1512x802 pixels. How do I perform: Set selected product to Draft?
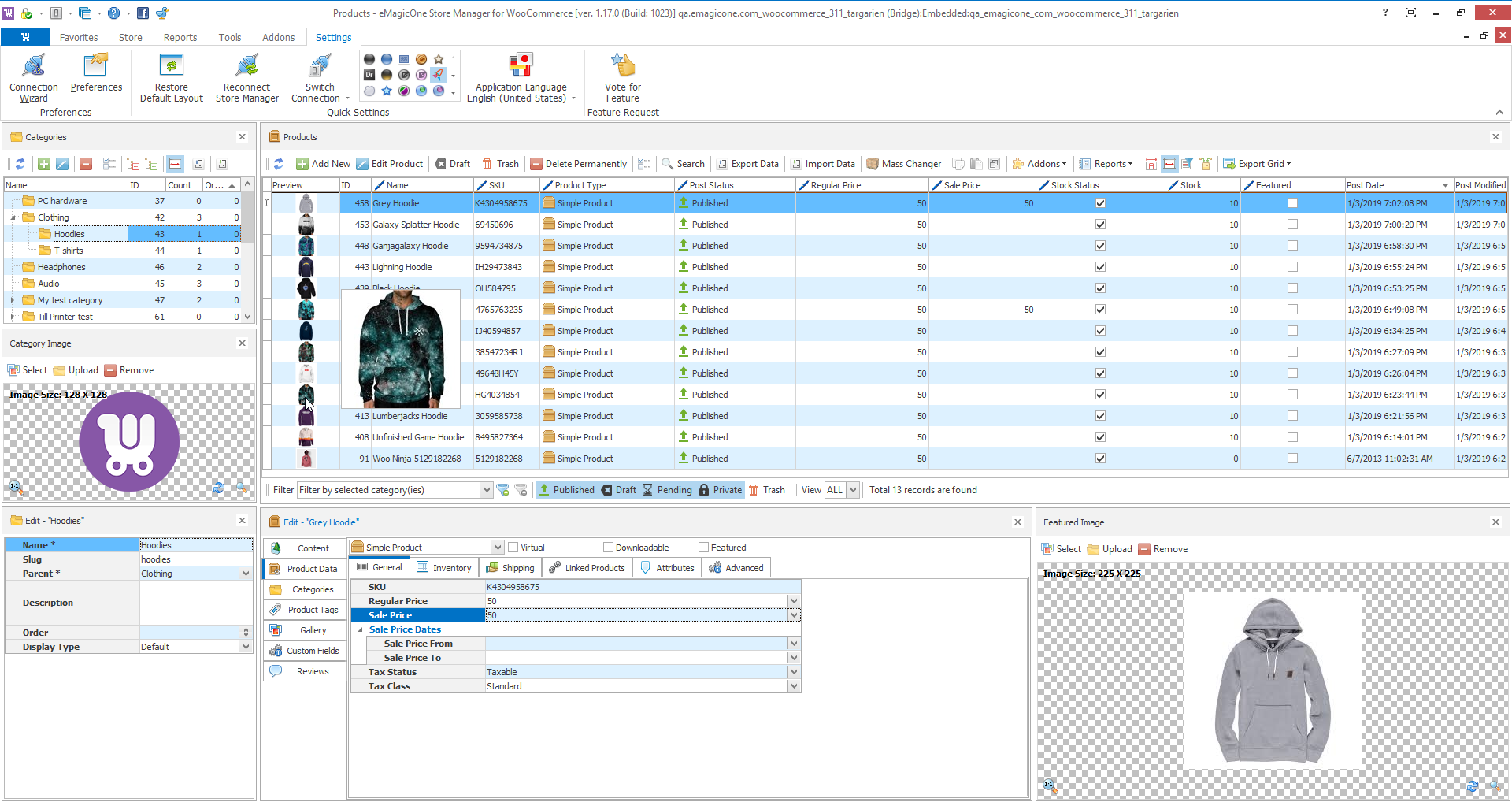[x=452, y=163]
